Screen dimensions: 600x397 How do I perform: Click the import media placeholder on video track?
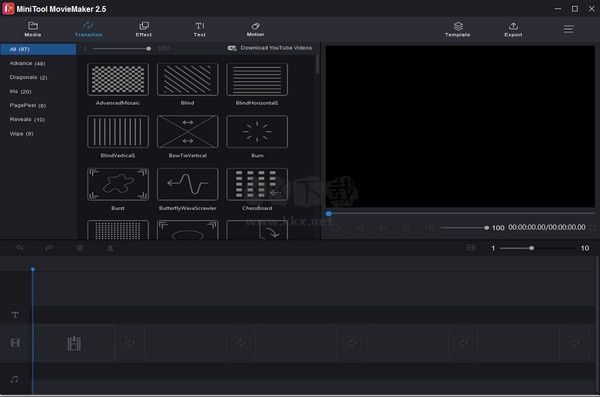[74, 343]
